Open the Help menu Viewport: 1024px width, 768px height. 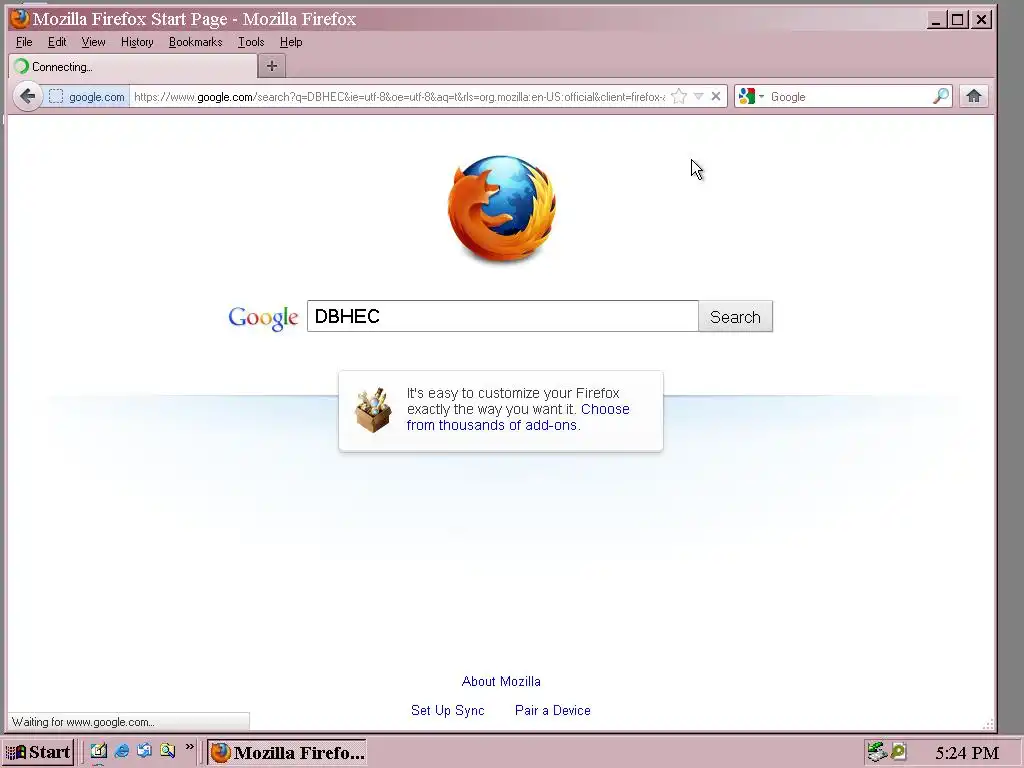click(x=291, y=42)
